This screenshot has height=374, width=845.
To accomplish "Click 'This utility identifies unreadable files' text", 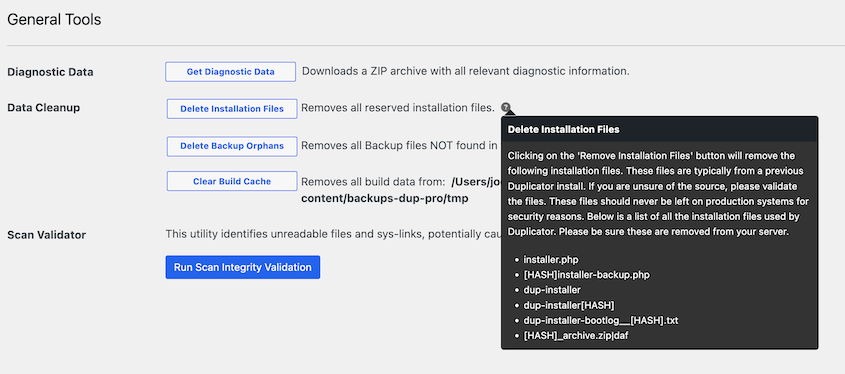I will click(332, 234).
